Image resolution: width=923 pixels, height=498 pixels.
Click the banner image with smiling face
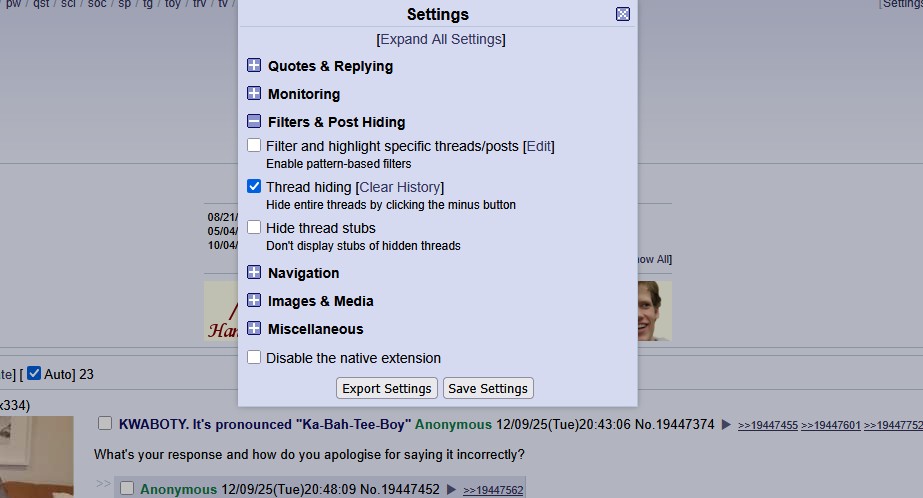click(x=654, y=311)
